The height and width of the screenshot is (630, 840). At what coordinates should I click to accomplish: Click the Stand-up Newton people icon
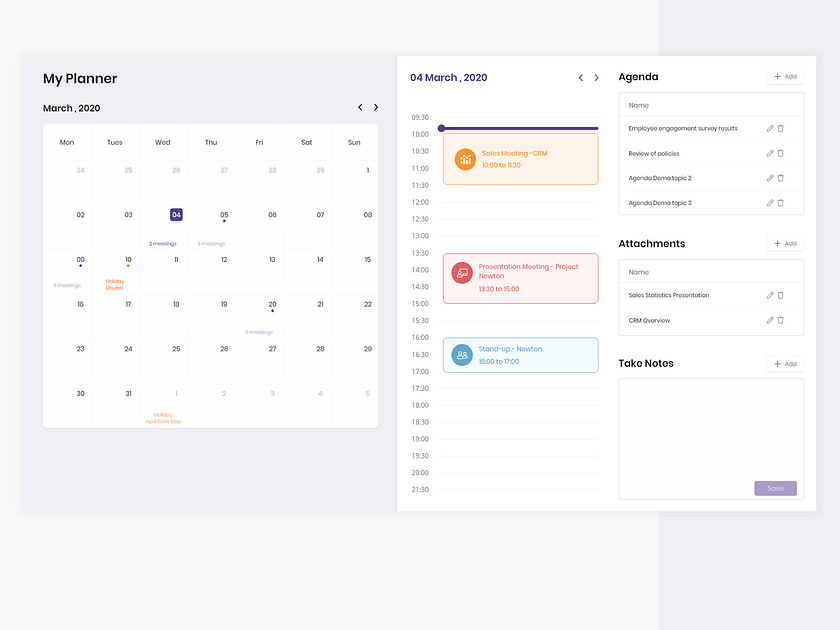[462, 355]
